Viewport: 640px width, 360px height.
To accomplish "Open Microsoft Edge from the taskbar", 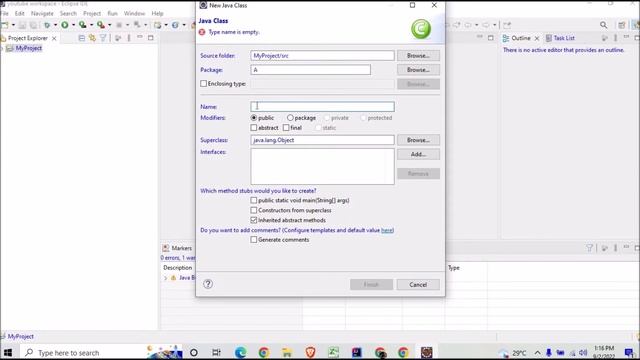I will coord(240,352).
